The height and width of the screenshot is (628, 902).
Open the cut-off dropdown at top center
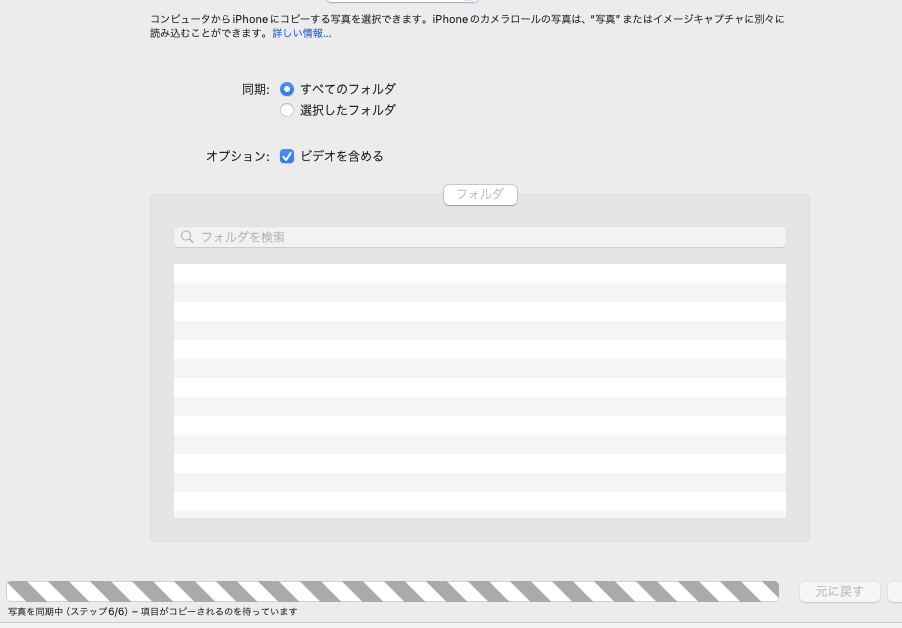[402, 2]
